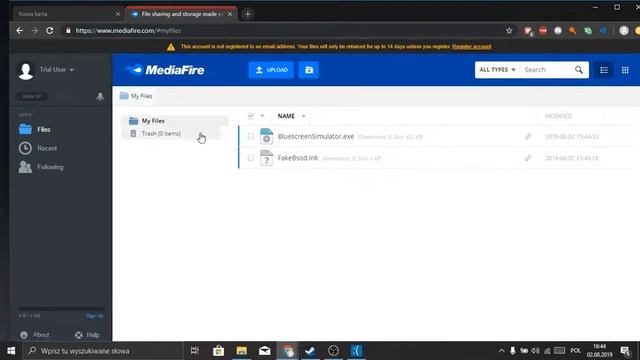The image size is (640, 360).
Task: Select My Files in folder tree
Action: [x=175, y=121]
